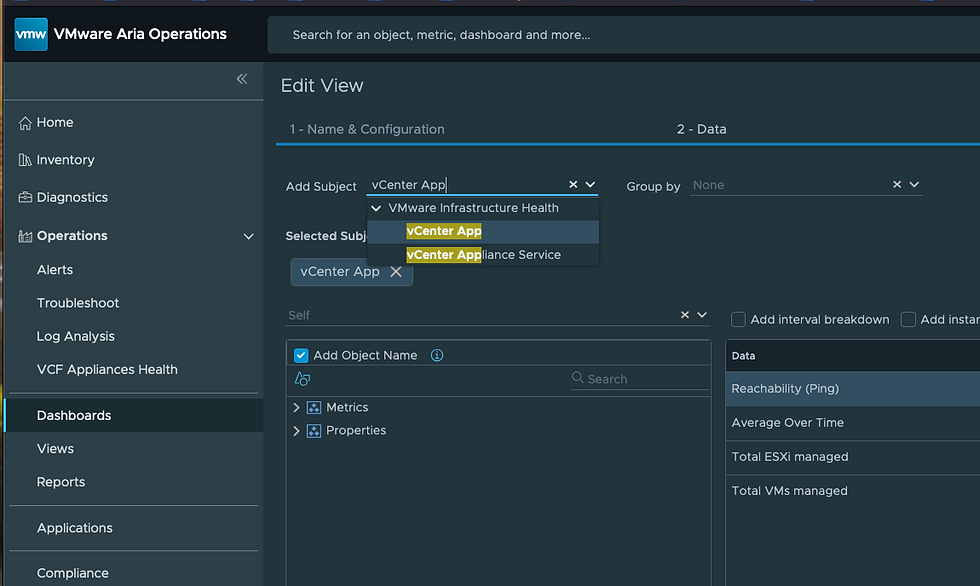Viewport: 980px width, 586px height.
Task: Clear the Add Subject field
Action: pyautogui.click(x=573, y=184)
